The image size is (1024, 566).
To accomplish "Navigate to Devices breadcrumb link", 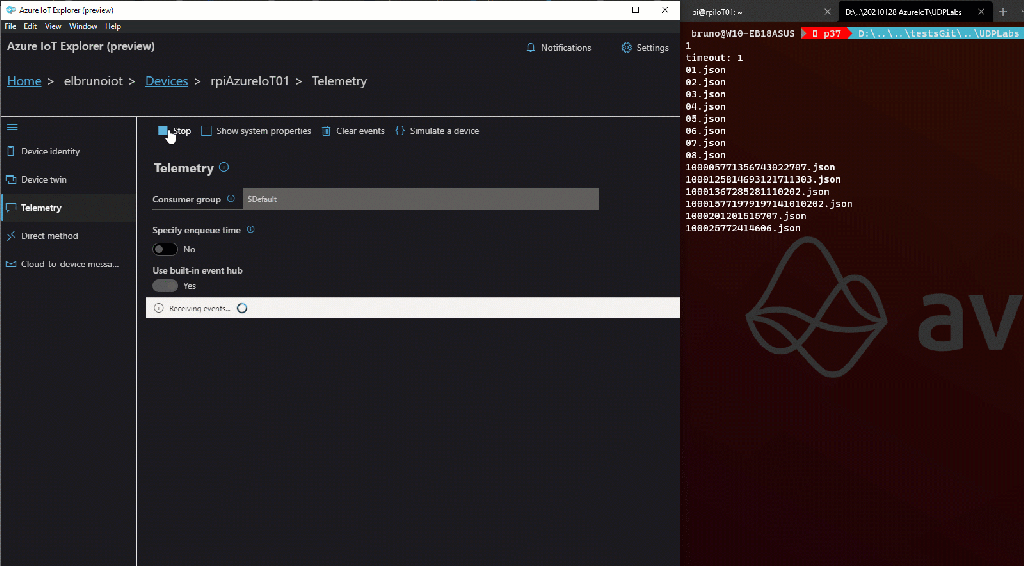I will [x=166, y=81].
